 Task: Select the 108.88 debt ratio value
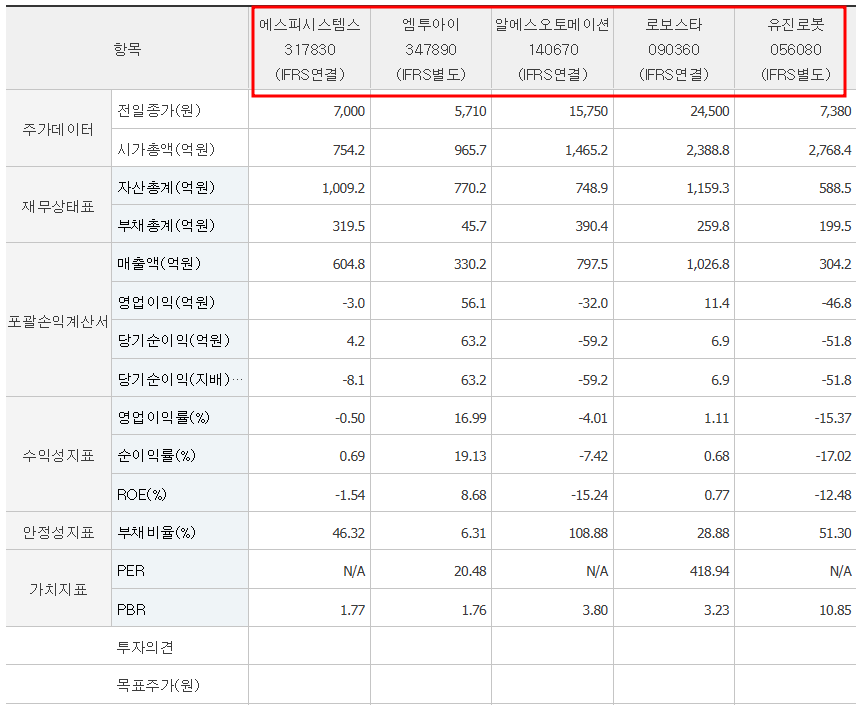coord(588,533)
